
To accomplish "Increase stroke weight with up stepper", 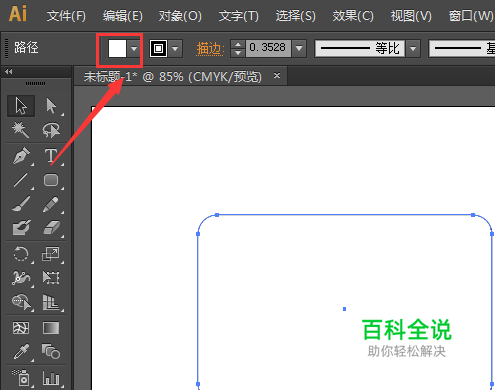I will point(238,44).
